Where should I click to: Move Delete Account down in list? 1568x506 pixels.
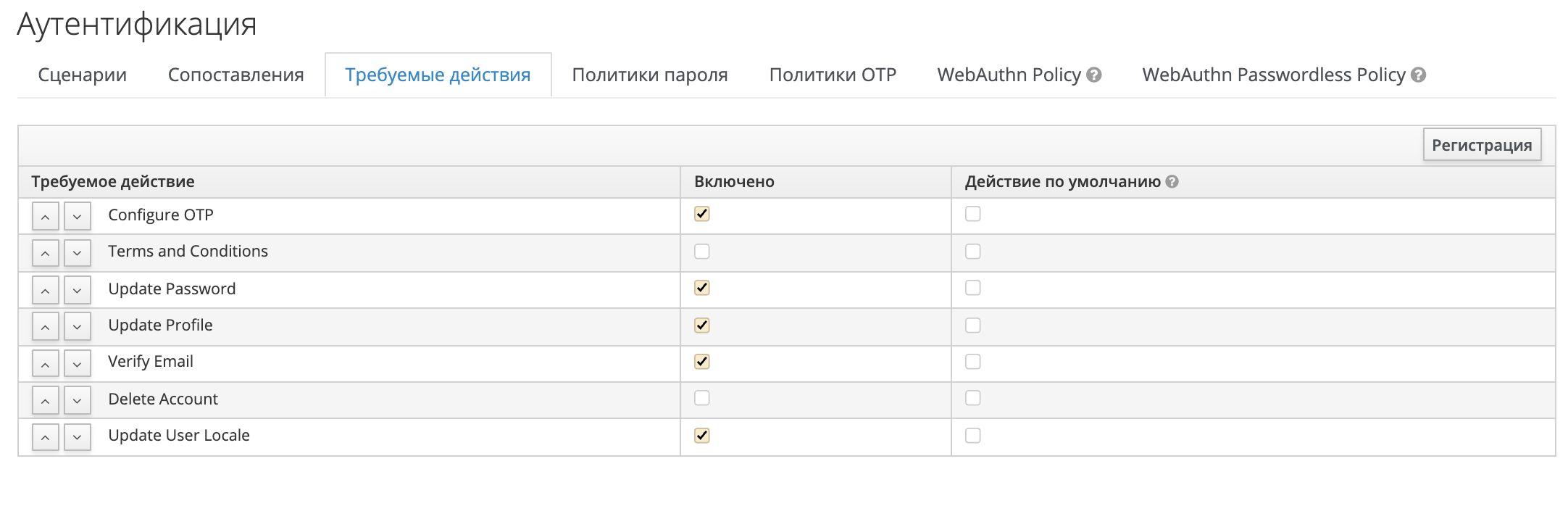[x=77, y=400]
